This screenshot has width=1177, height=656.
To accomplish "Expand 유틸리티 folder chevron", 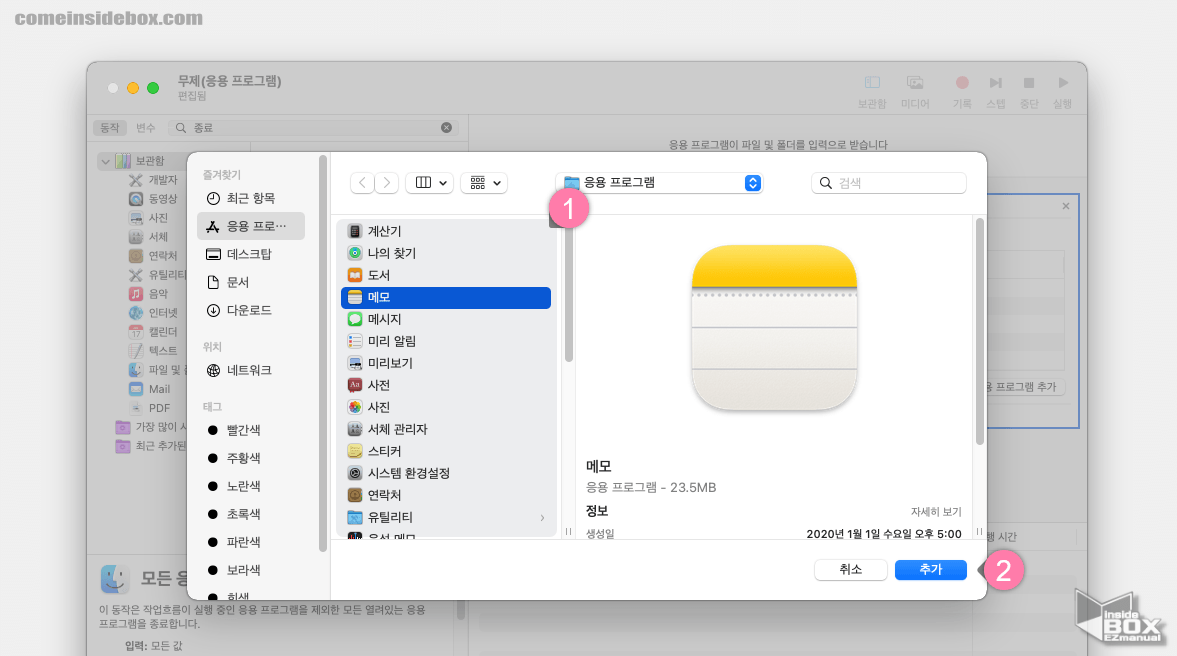I will point(542,517).
